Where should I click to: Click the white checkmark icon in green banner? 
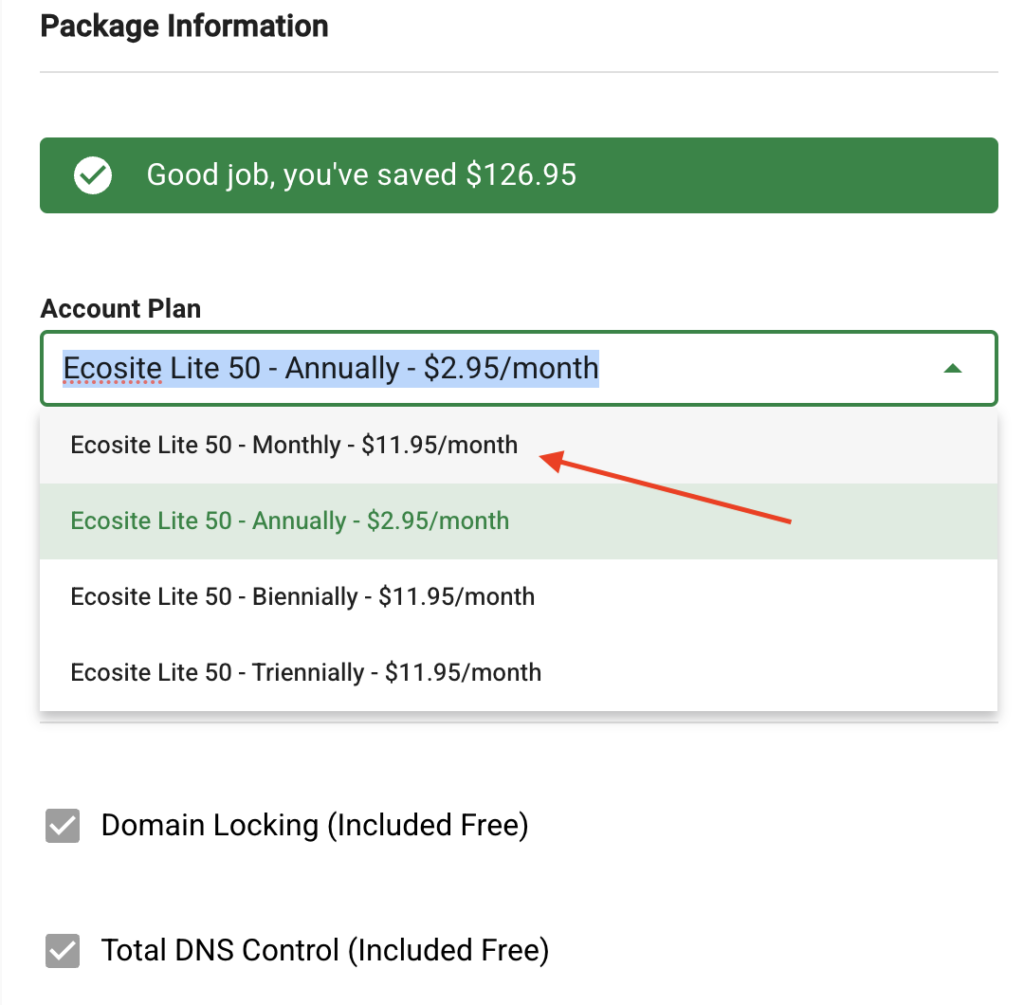tap(93, 176)
